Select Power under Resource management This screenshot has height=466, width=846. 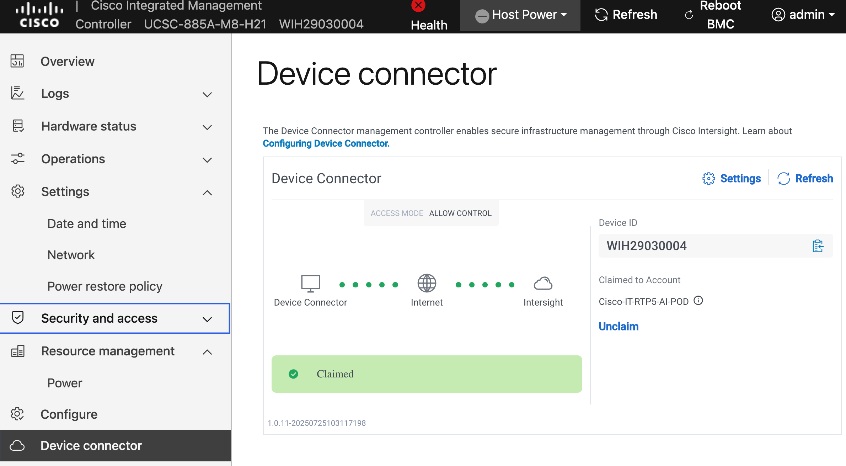pyautogui.click(x=65, y=383)
